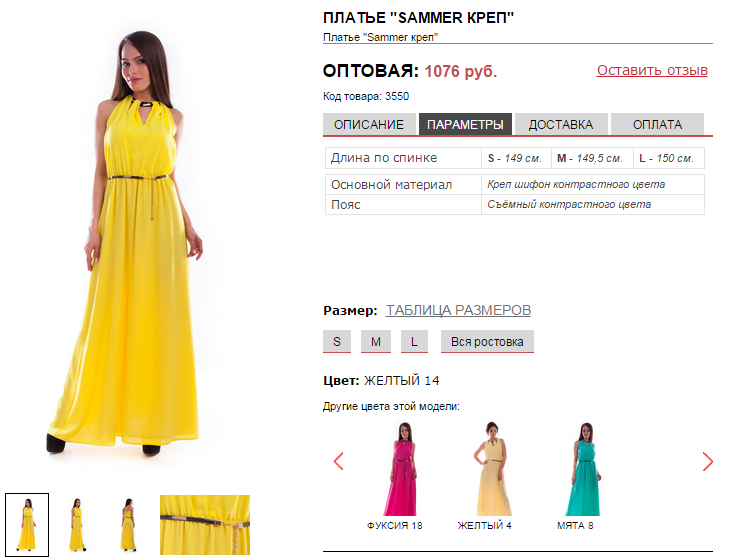
Task: Open the belt close-up thumbnail
Action: click(205, 525)
